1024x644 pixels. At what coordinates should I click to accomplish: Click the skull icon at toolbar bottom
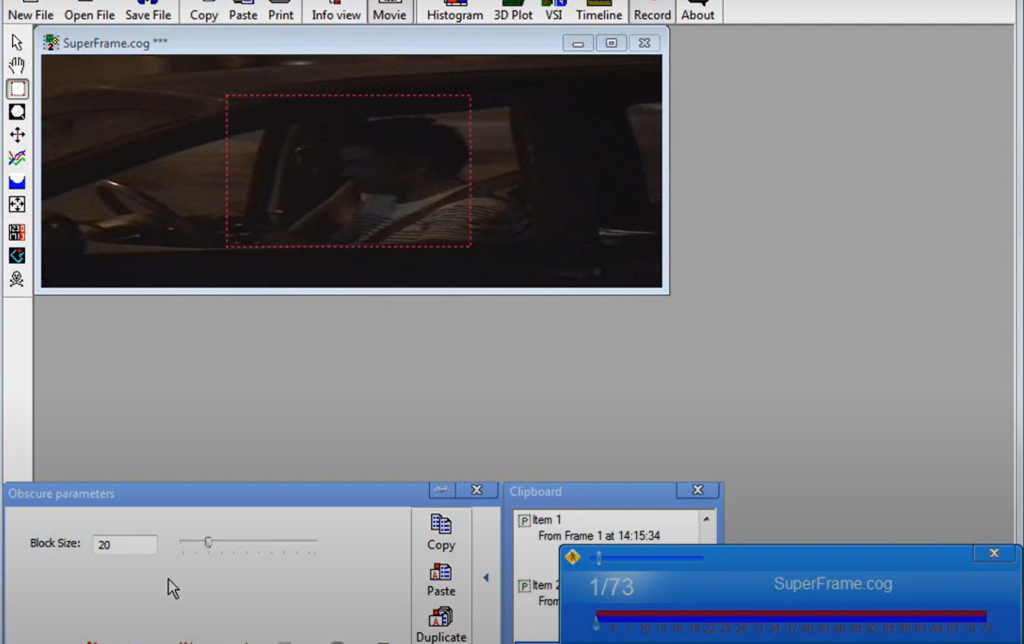(16, 280)
